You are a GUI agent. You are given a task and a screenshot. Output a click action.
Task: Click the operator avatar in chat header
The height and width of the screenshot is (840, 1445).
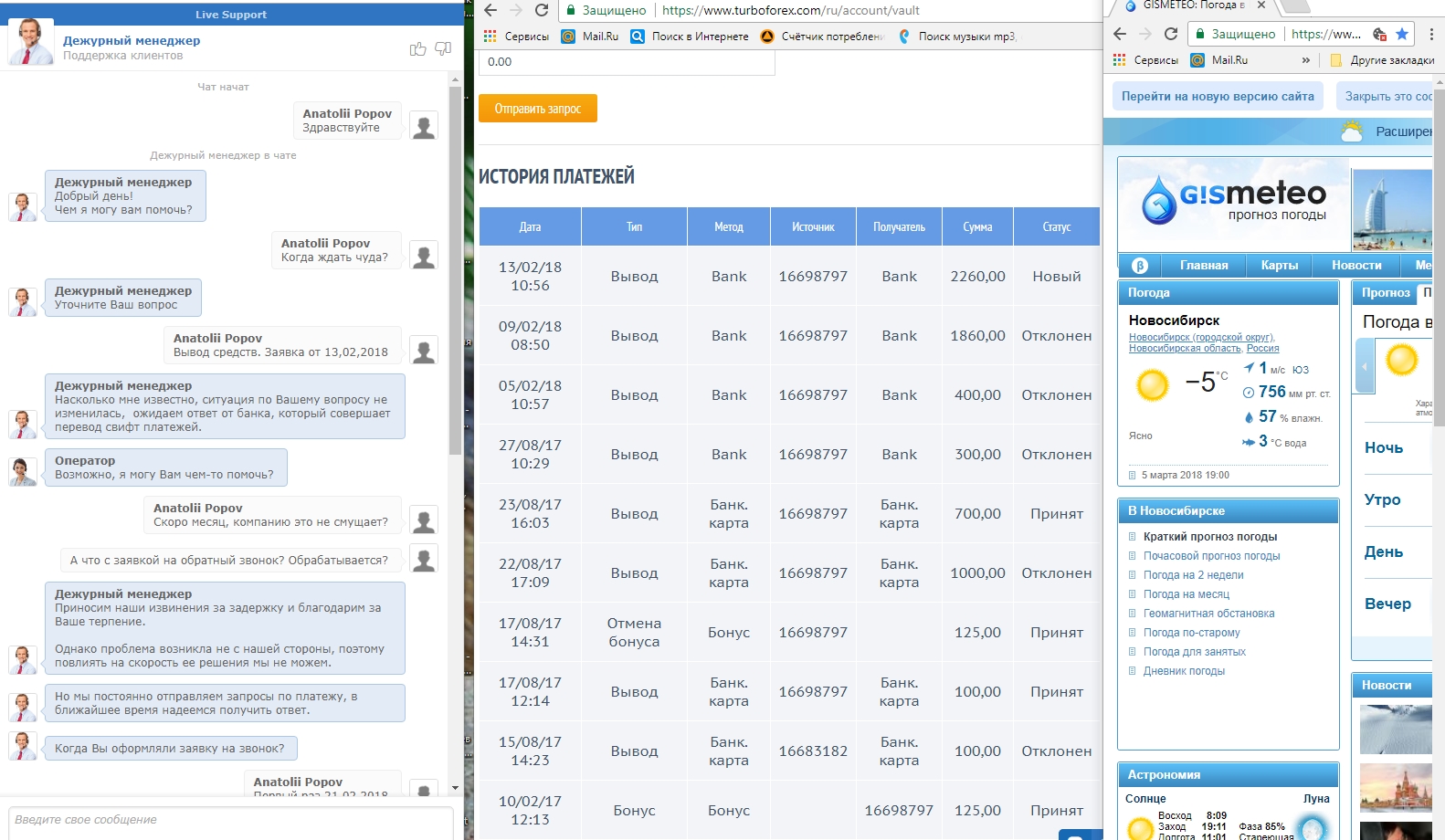(x=30, y=42)
